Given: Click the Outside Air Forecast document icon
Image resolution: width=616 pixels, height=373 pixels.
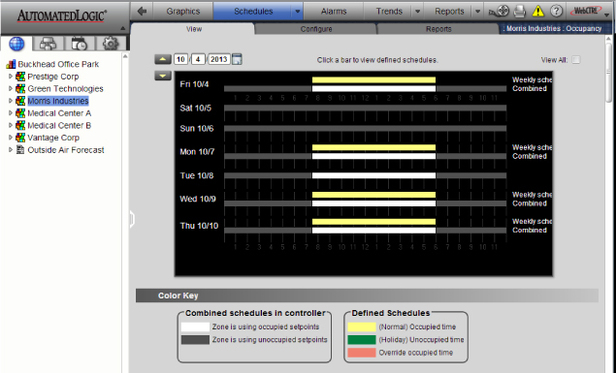Looking at the screenshot, I should [20, 150].
